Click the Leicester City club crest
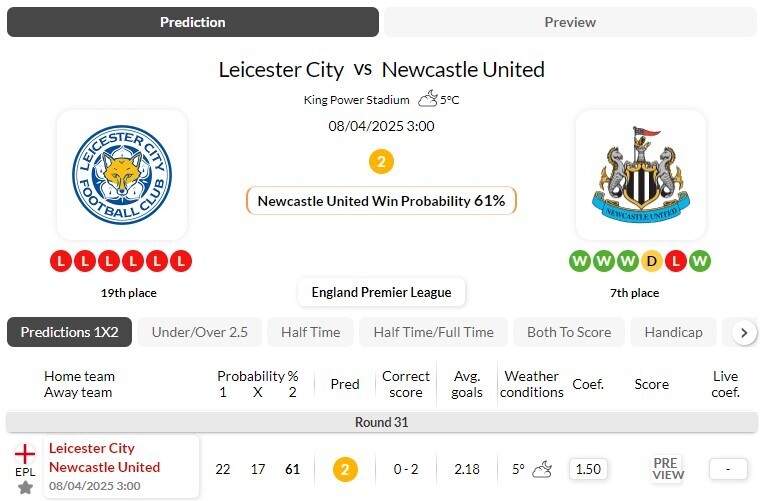This screenshot has width=765, height=501. [122, 175]
